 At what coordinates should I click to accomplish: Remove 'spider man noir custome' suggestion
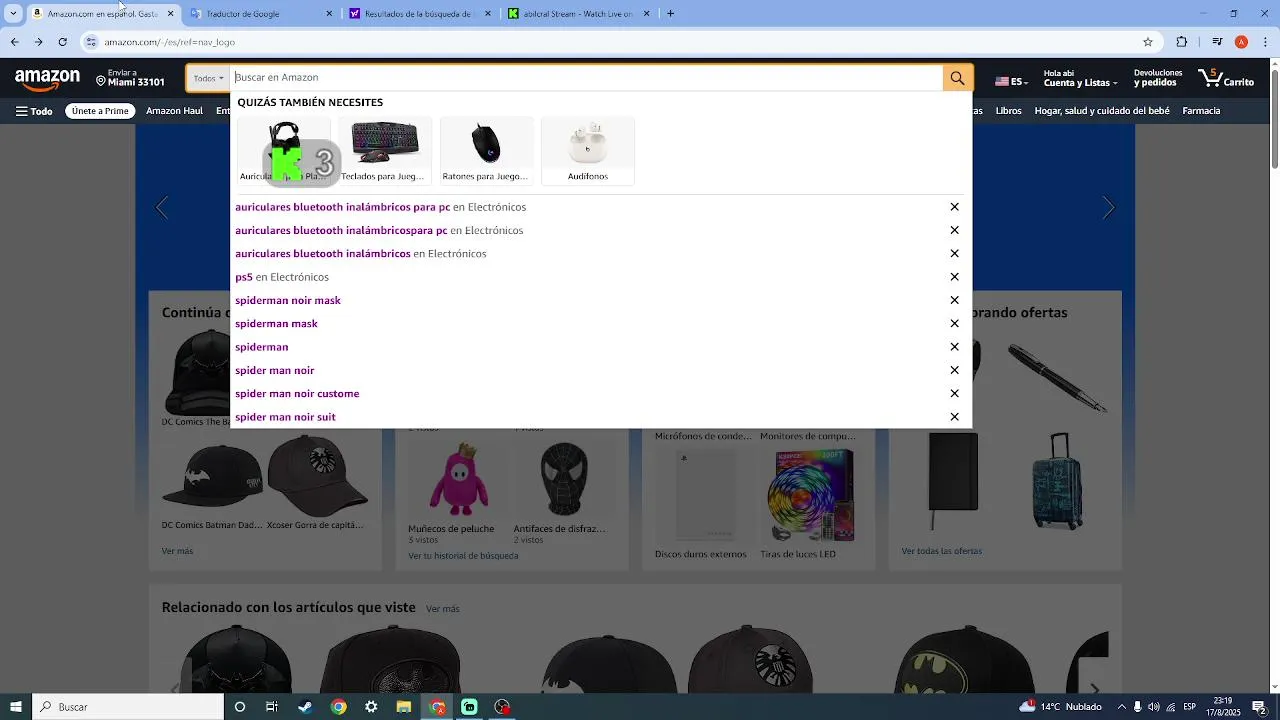[954, 394]
